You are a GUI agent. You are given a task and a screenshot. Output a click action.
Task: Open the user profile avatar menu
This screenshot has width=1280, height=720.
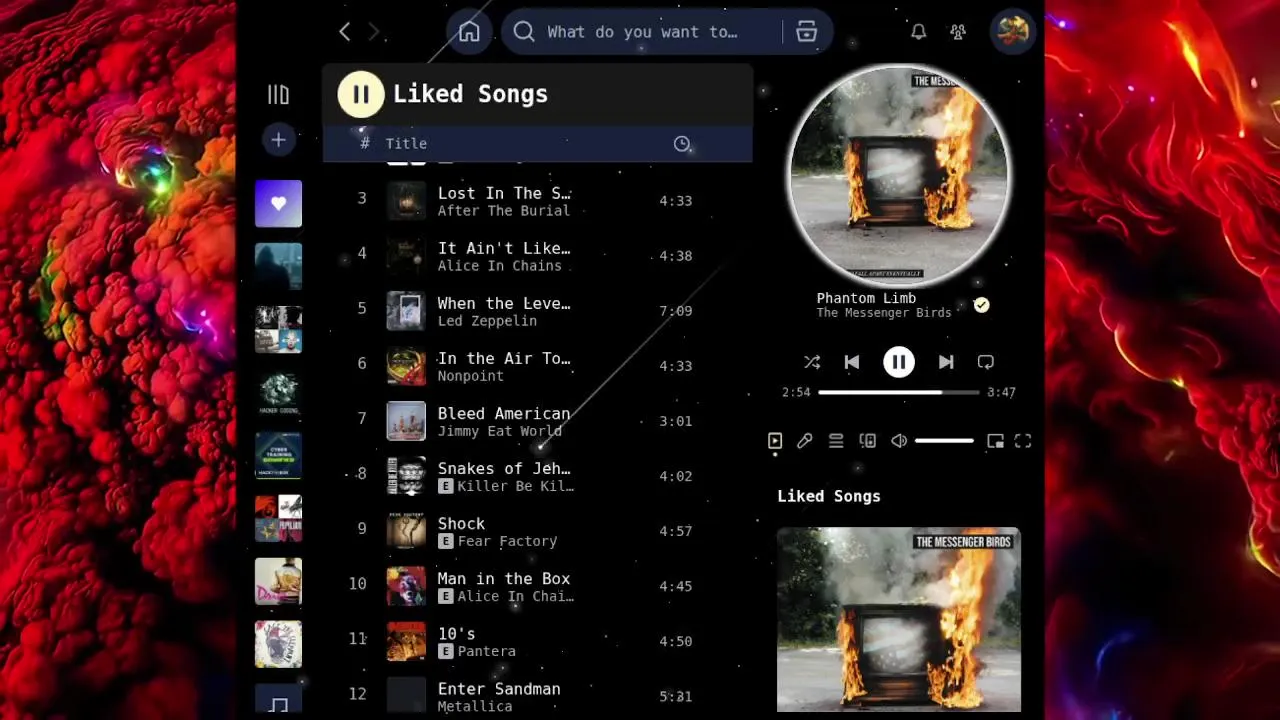(x=1012, y=31)
